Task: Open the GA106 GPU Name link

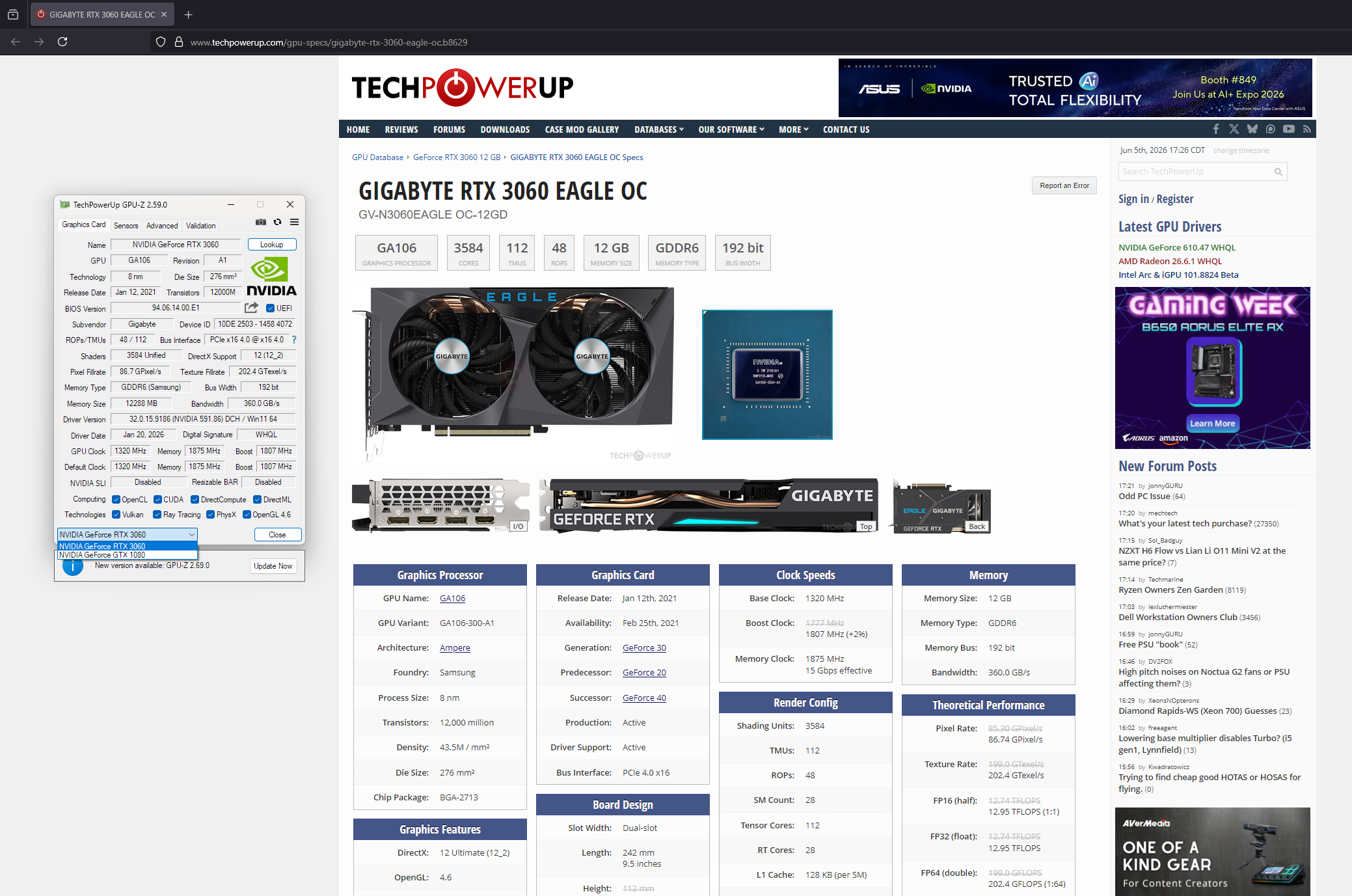Action: coord(453,599)
